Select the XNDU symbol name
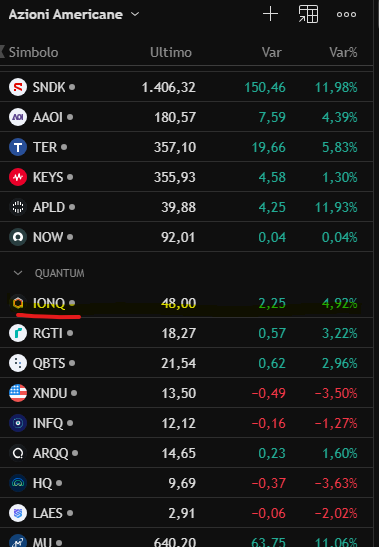The height and width of the screenshot is (547, 379). click(x=50, y=393)
